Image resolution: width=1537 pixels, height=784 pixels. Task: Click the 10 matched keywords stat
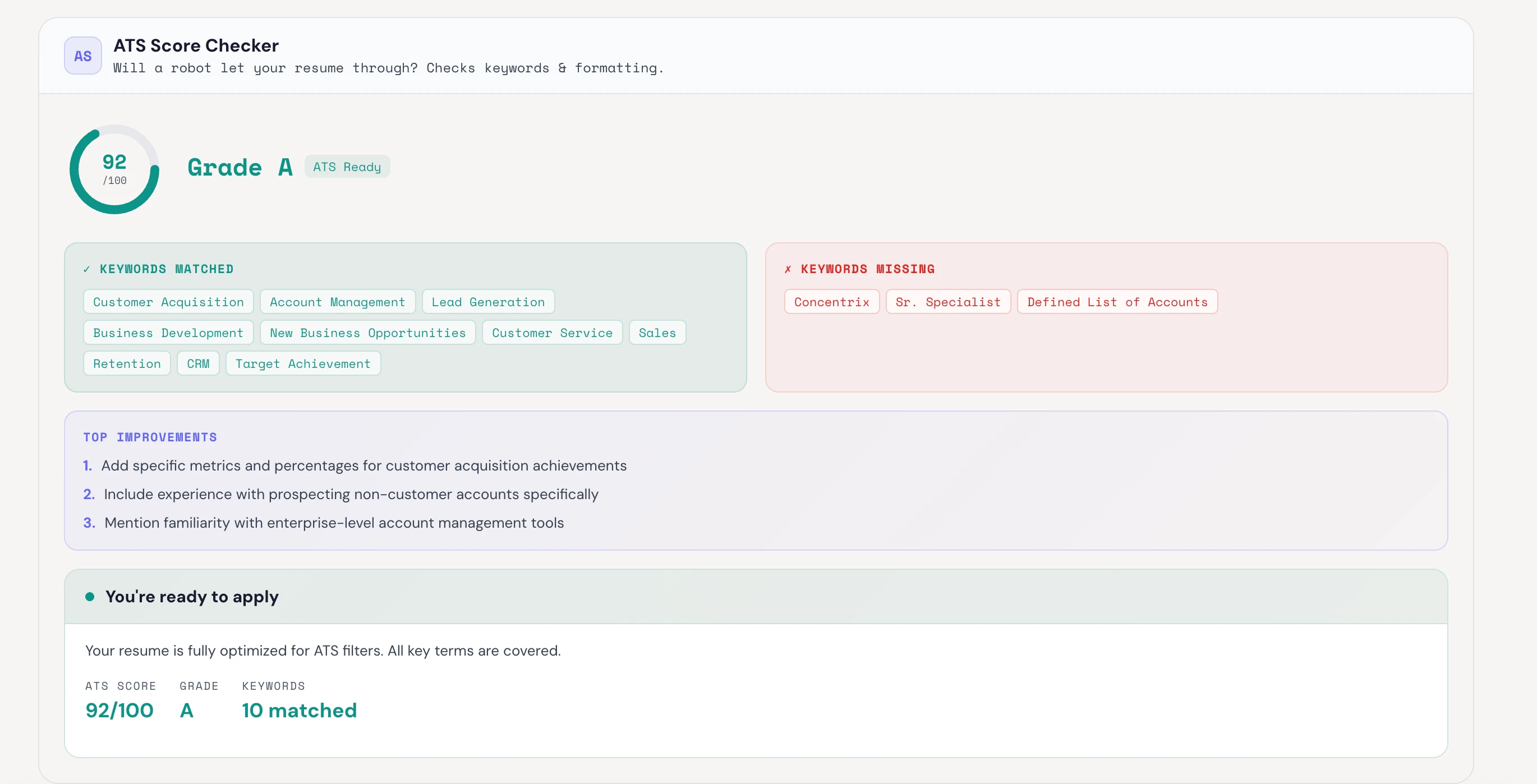(299, 710)
